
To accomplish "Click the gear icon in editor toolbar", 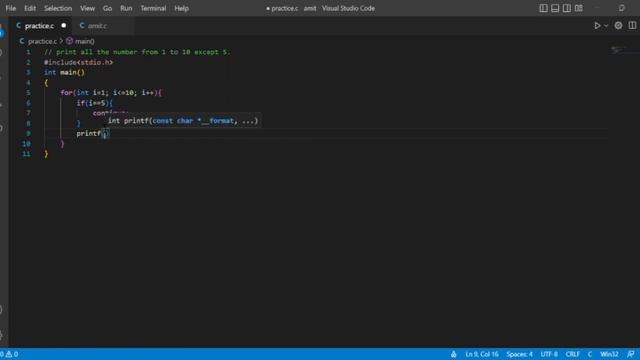I will click(618, 26).
